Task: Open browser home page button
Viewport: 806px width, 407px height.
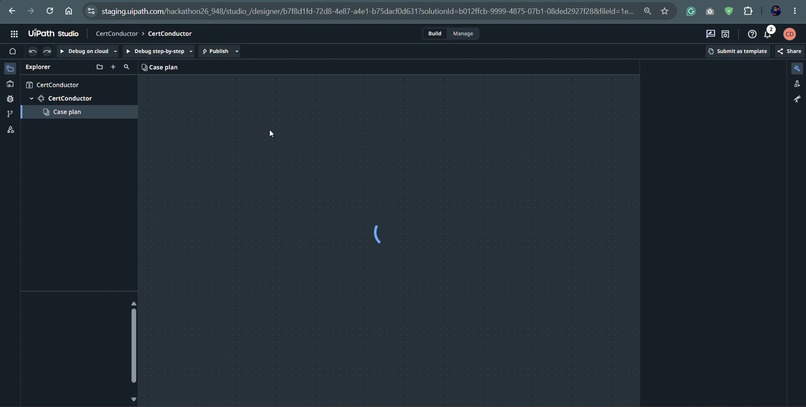Action: (68, 11)
